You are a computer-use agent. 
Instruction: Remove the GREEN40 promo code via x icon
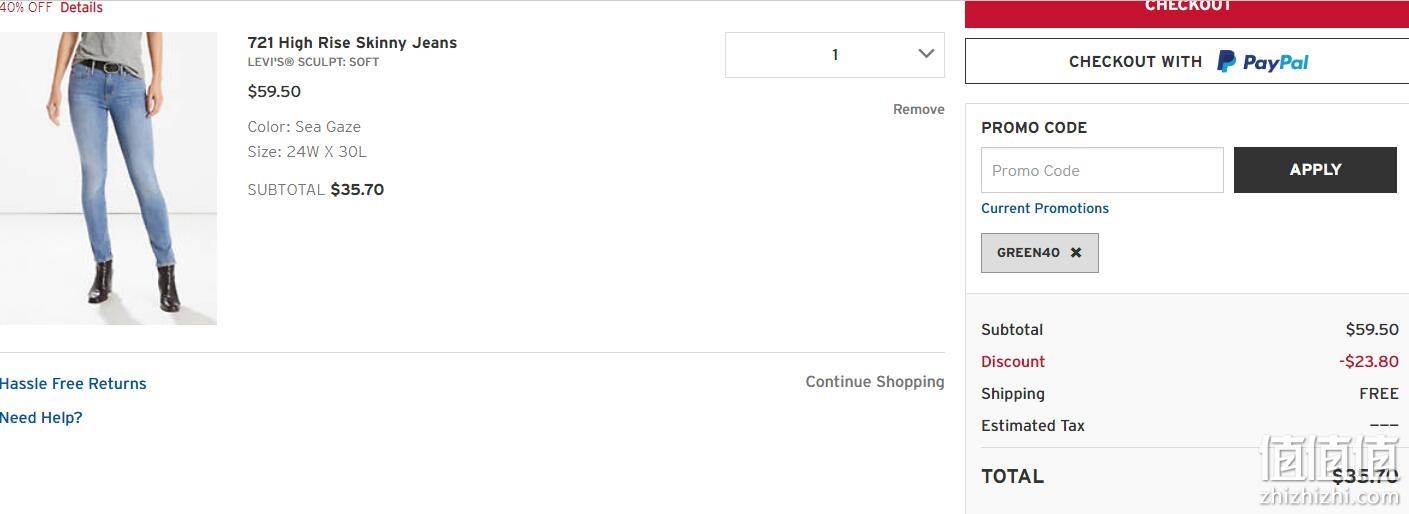point(1076,253)
